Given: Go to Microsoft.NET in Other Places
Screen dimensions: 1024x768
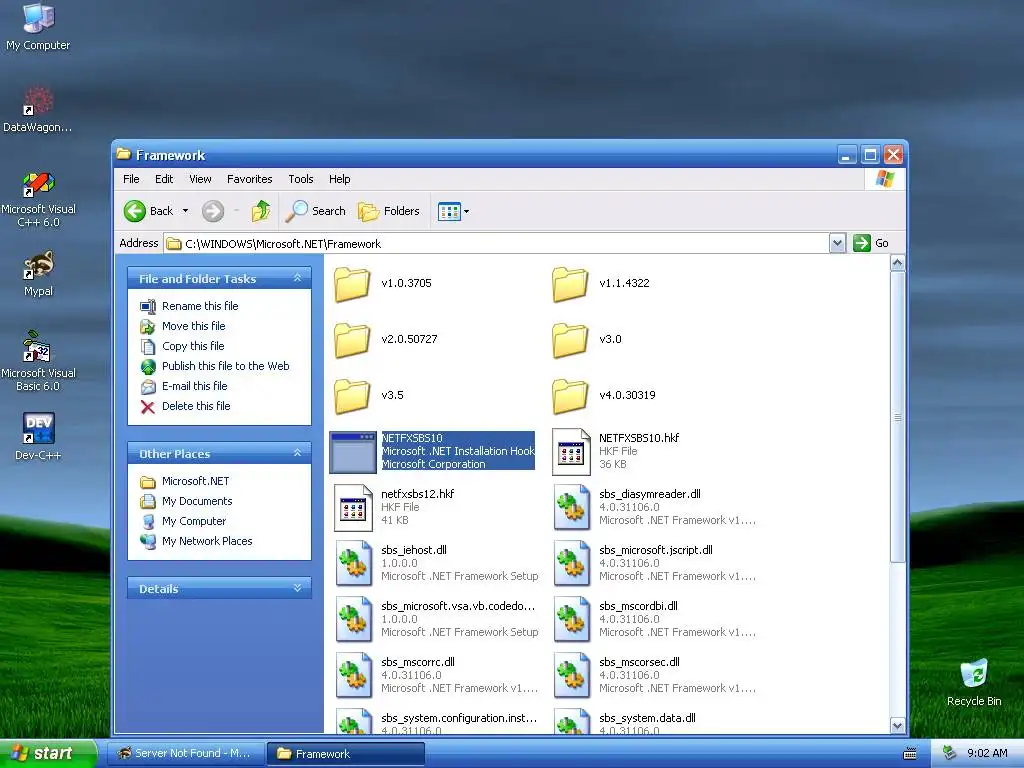Looking at the screenshot, I should click(195, 481).
